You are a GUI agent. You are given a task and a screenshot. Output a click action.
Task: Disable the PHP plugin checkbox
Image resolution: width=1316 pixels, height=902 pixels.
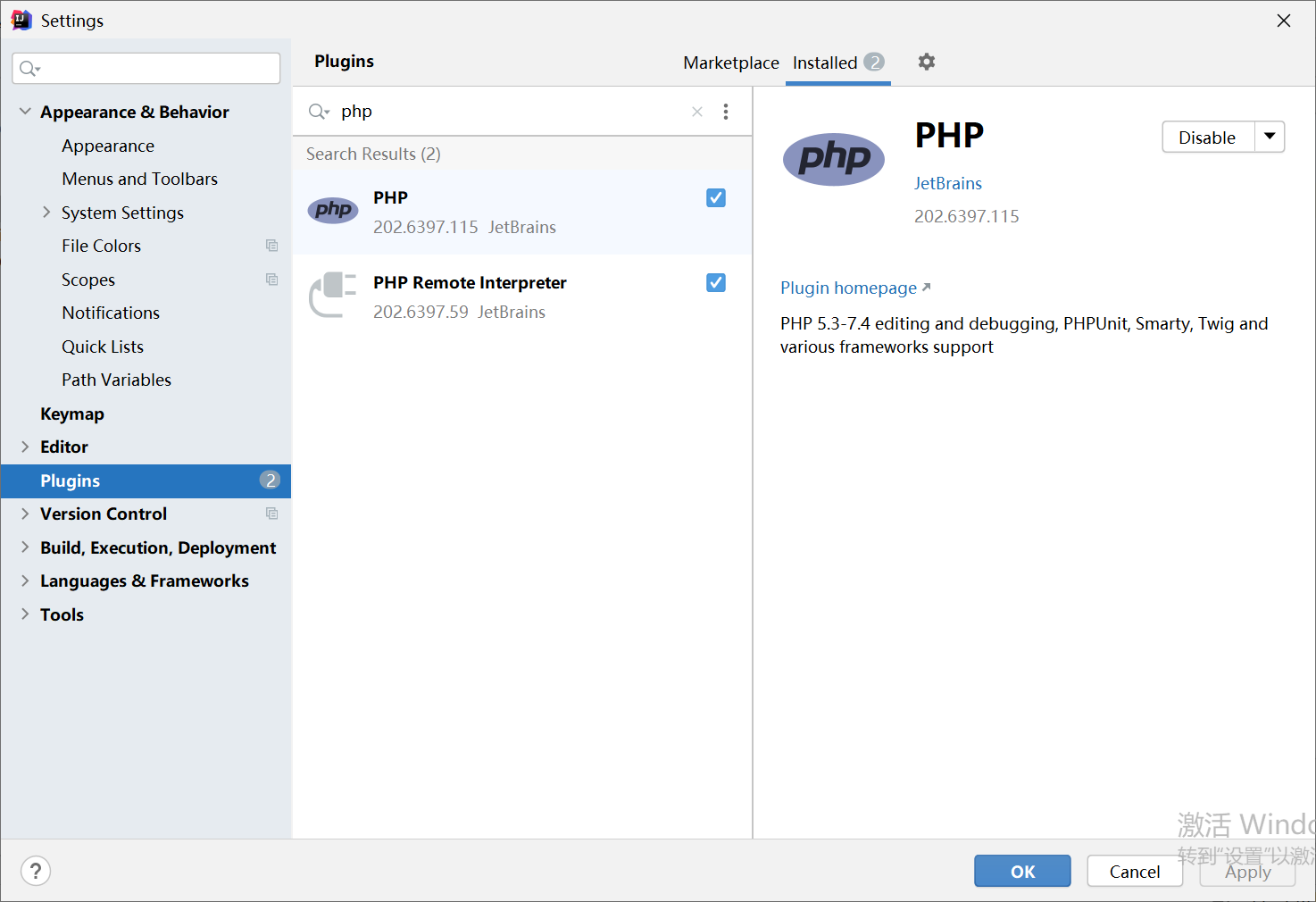point(715,197)
